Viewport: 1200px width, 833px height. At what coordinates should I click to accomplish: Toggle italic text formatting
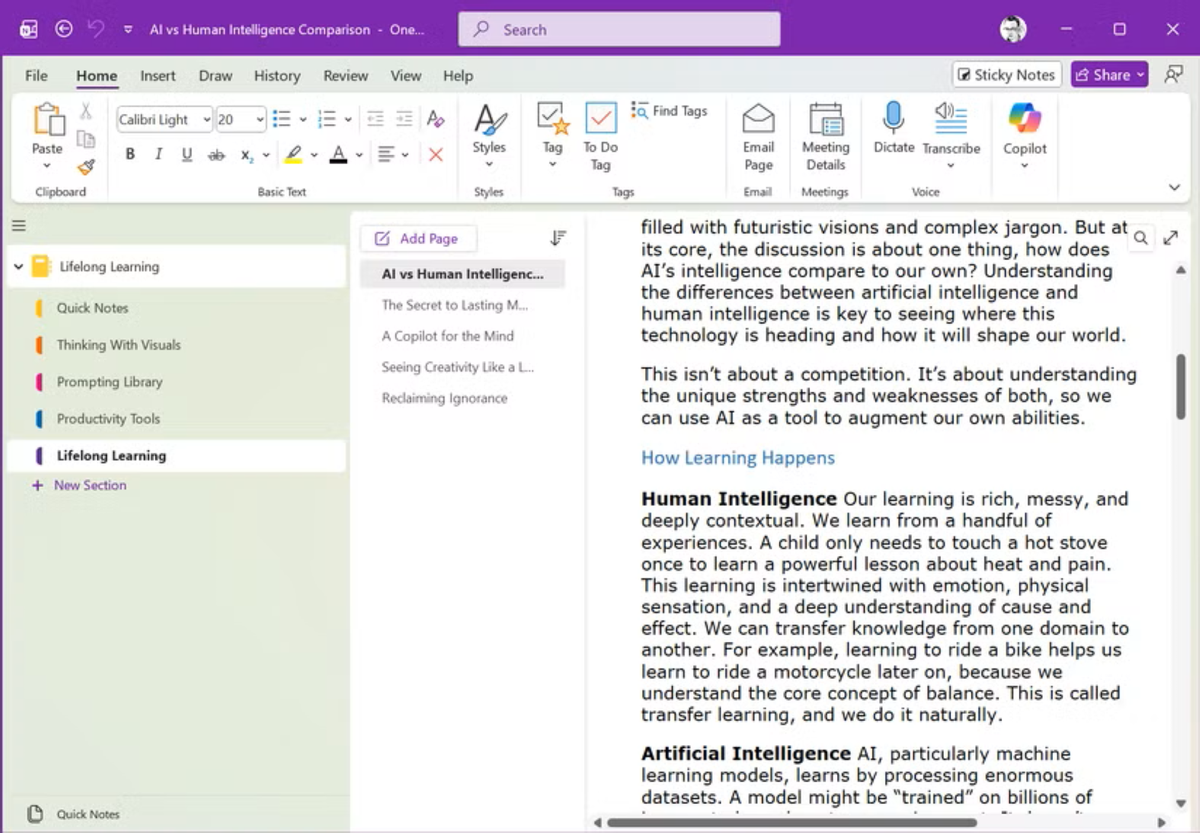[x=158, y=154]
